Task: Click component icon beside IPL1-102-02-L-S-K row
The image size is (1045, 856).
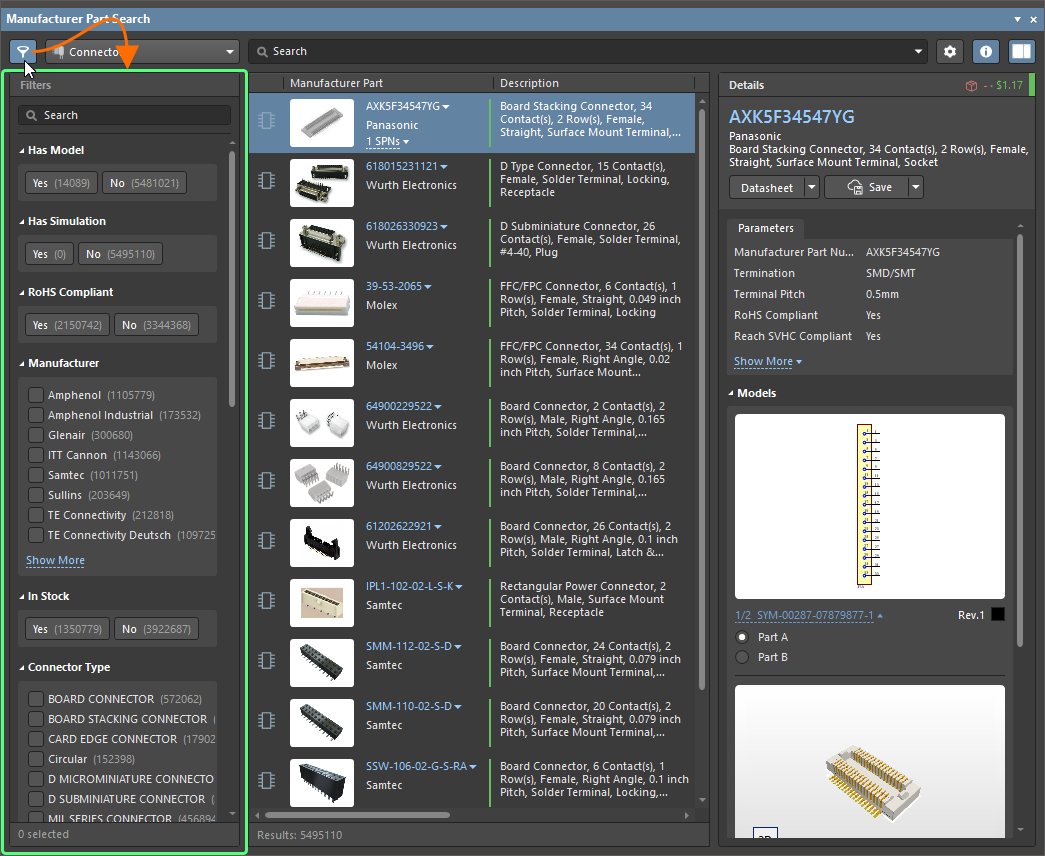Action: click(266, 600)
